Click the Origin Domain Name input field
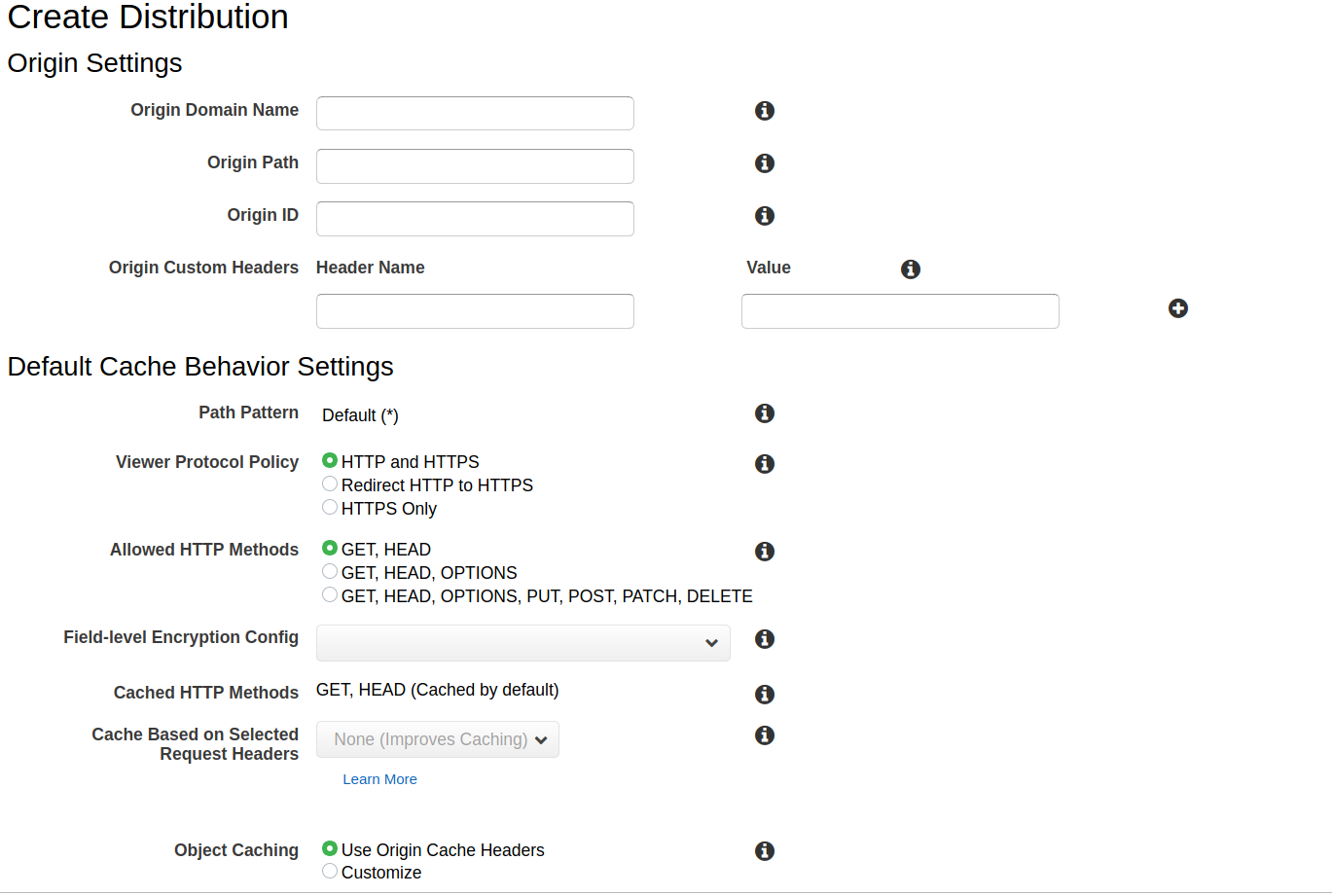 click(475, 113)
